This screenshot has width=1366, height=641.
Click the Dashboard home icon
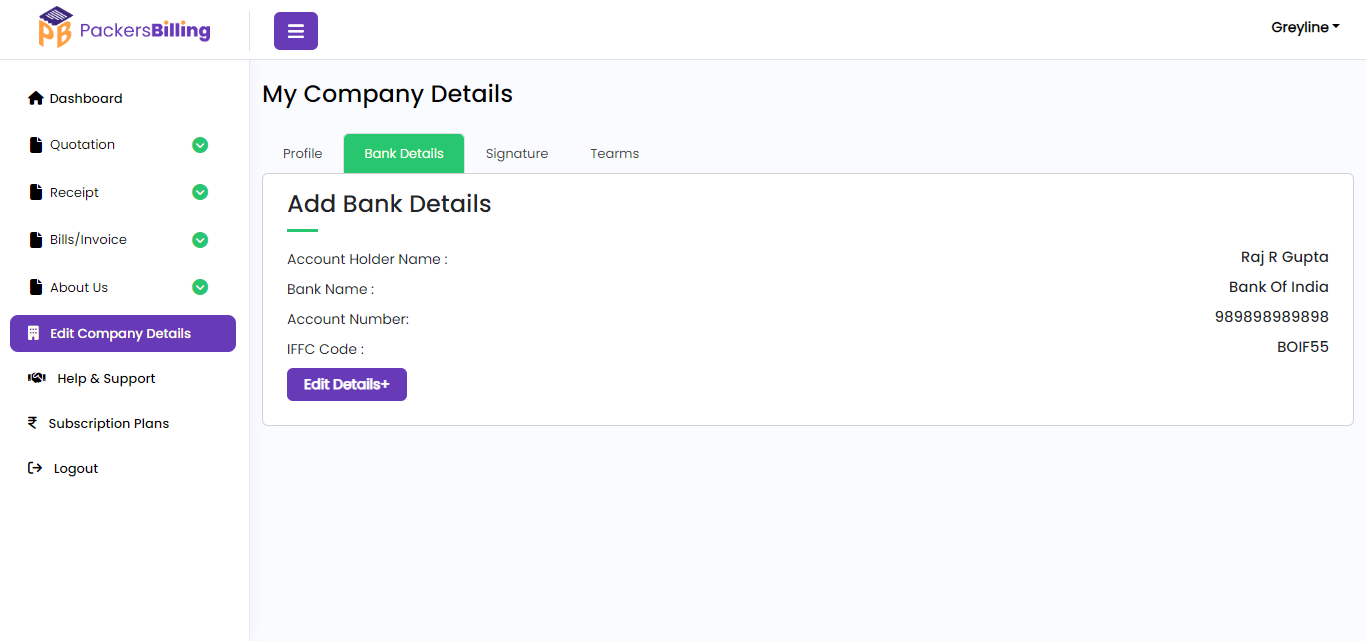pyautogui.click(x=36, y=98)
